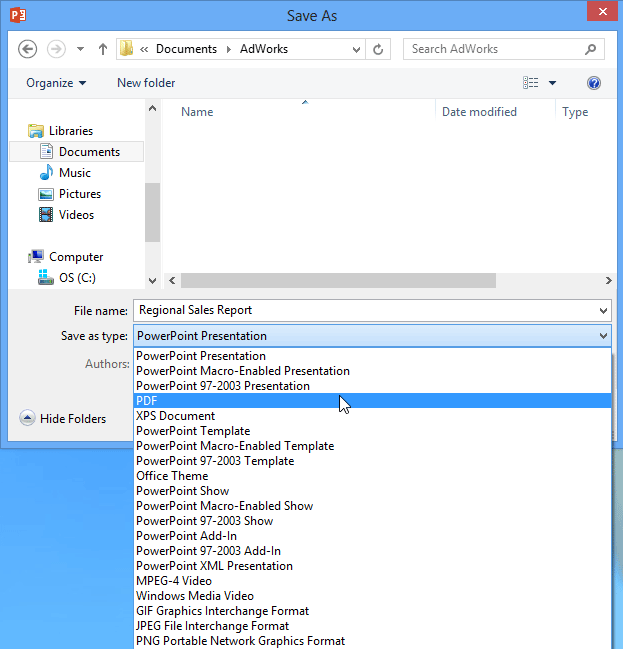Choose PDF as the file type
Viewport: 623px width, 649px height.
click(x=373, y=401)
